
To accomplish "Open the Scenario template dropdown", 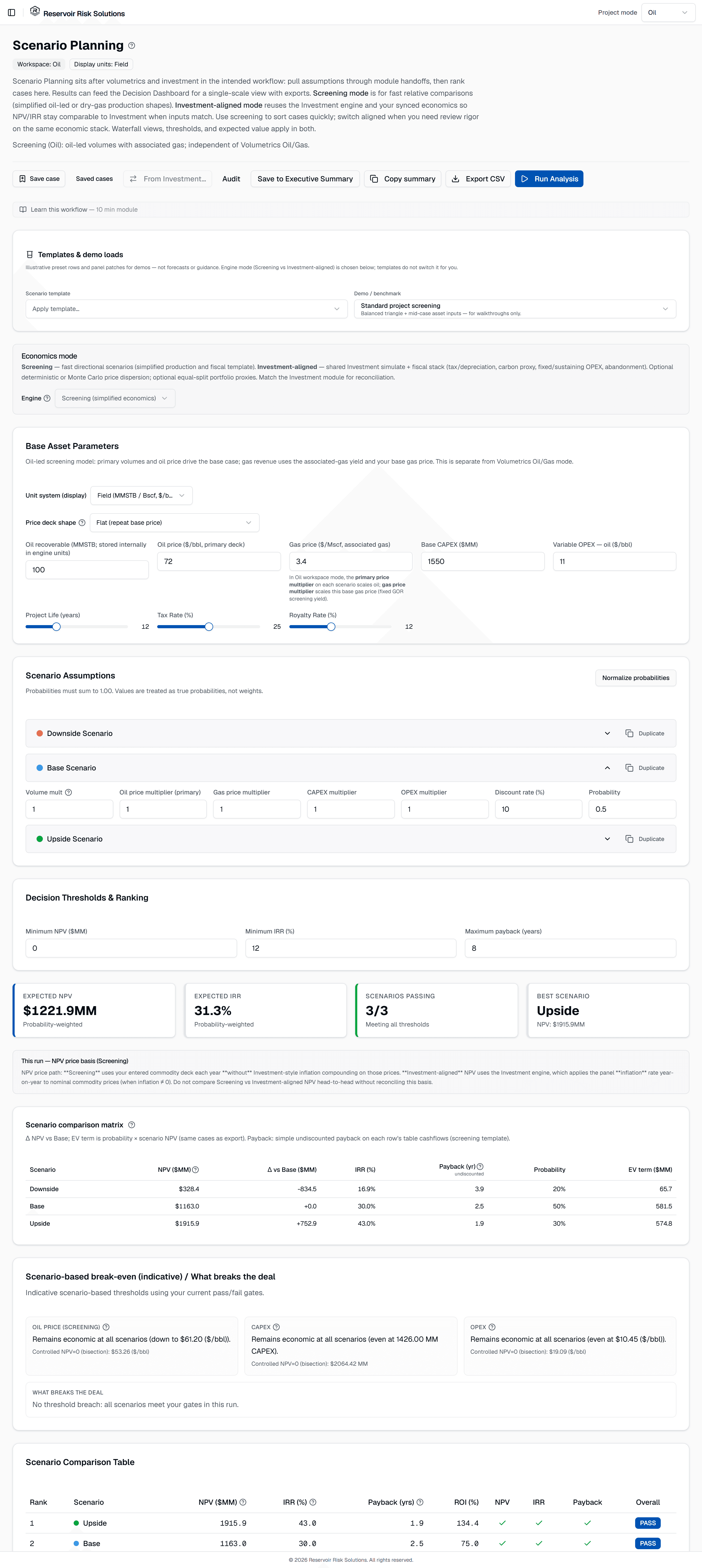I will pyautogui.click(x=186, y=309).
